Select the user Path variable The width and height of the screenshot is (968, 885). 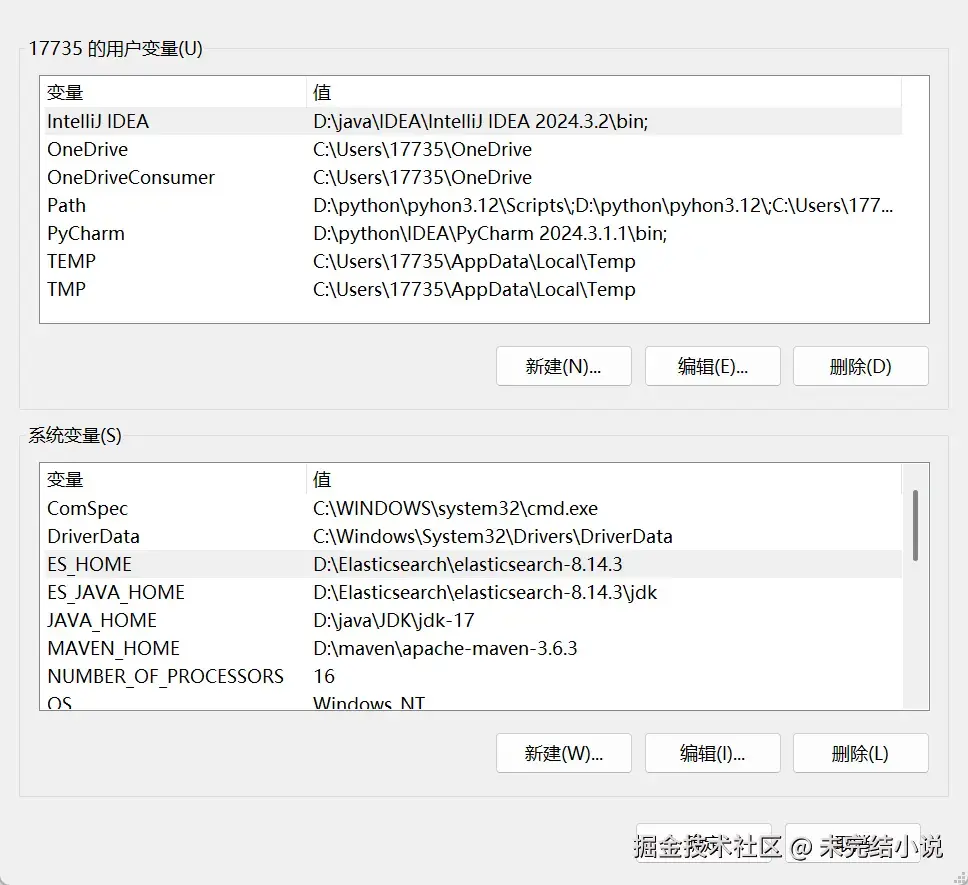(x=67, y=205)
